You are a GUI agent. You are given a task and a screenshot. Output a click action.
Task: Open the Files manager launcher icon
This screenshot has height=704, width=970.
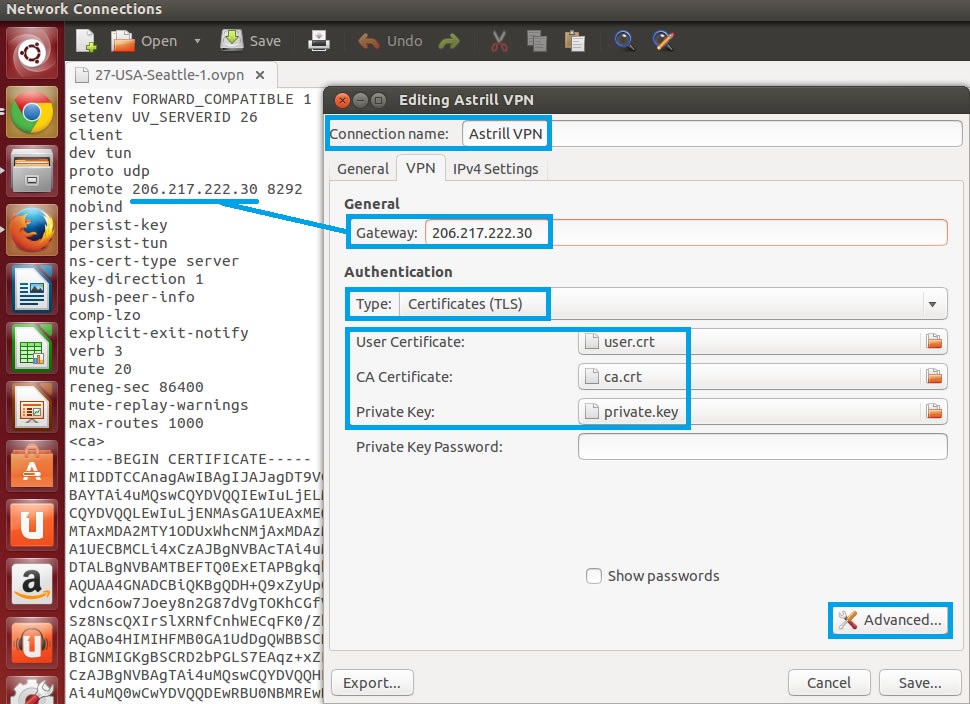click(x=32, y=171)
